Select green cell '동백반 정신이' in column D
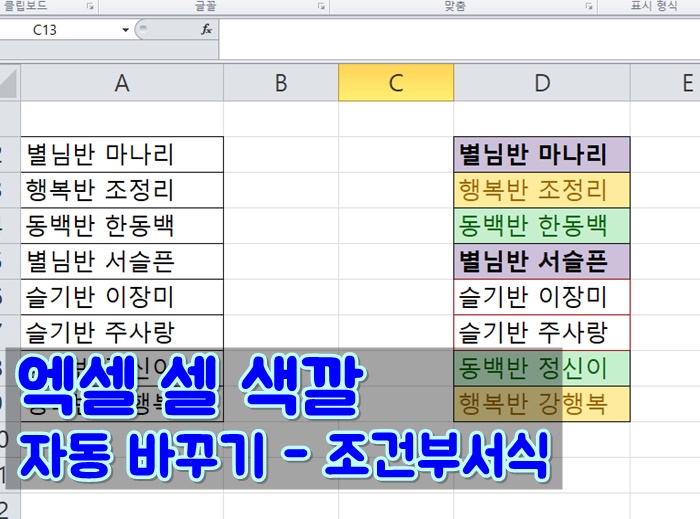Viewport: 700px width, 519px height. (542, 369)
